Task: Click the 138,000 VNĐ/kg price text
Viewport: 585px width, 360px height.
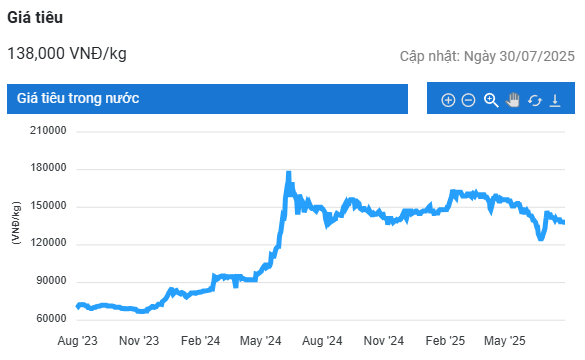Action: tap(67, 54)
